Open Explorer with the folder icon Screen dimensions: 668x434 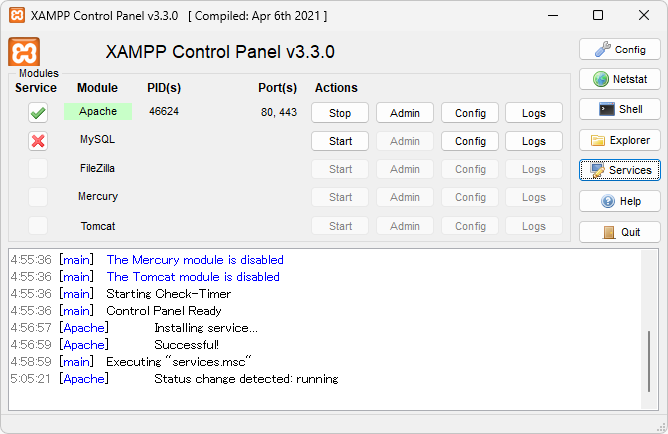(x=619, y=140)
